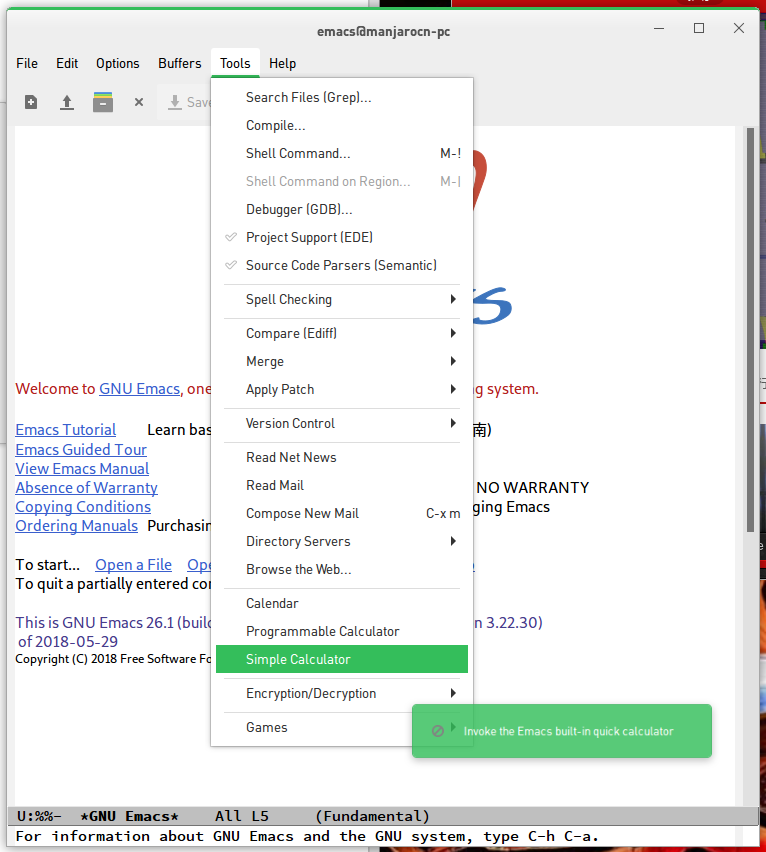Click the Open File upload-arrow icon
The height and width of the screenshot is (852, 766).
pyautogui.click(x=67, y=102)
